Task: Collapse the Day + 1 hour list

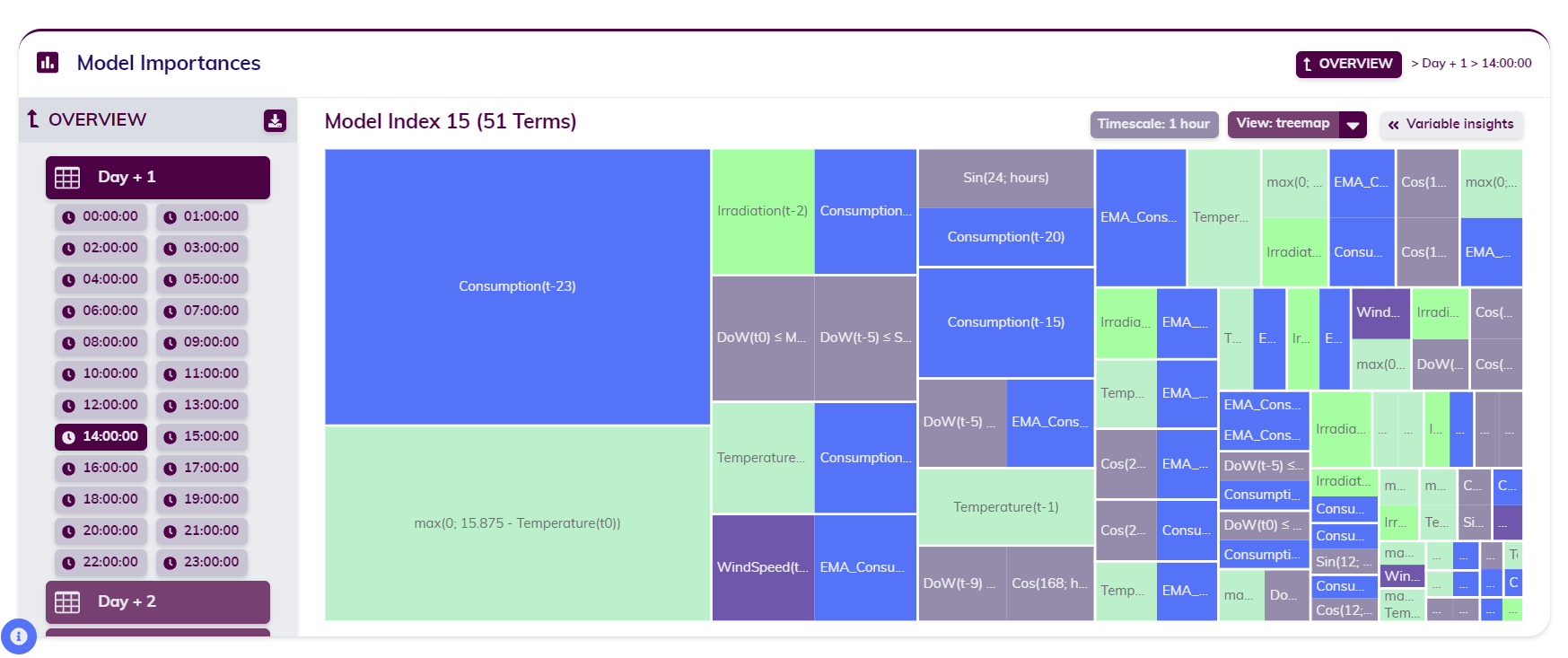Action: click(x=158, y=178)
